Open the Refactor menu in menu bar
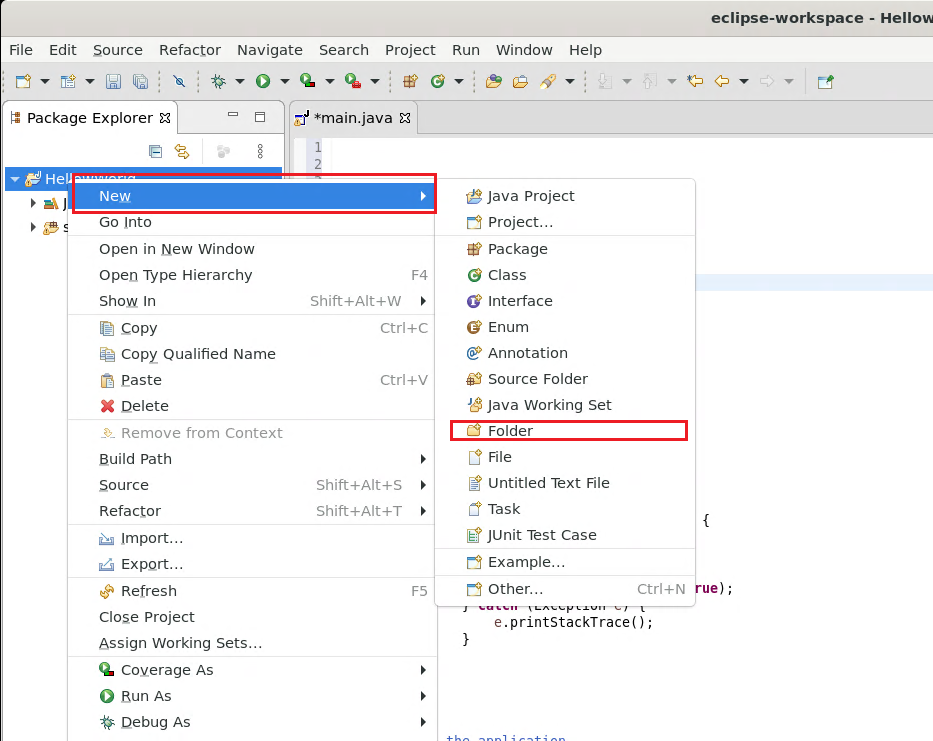The width and height of the screenshot is (933, 741). point(190,50)
